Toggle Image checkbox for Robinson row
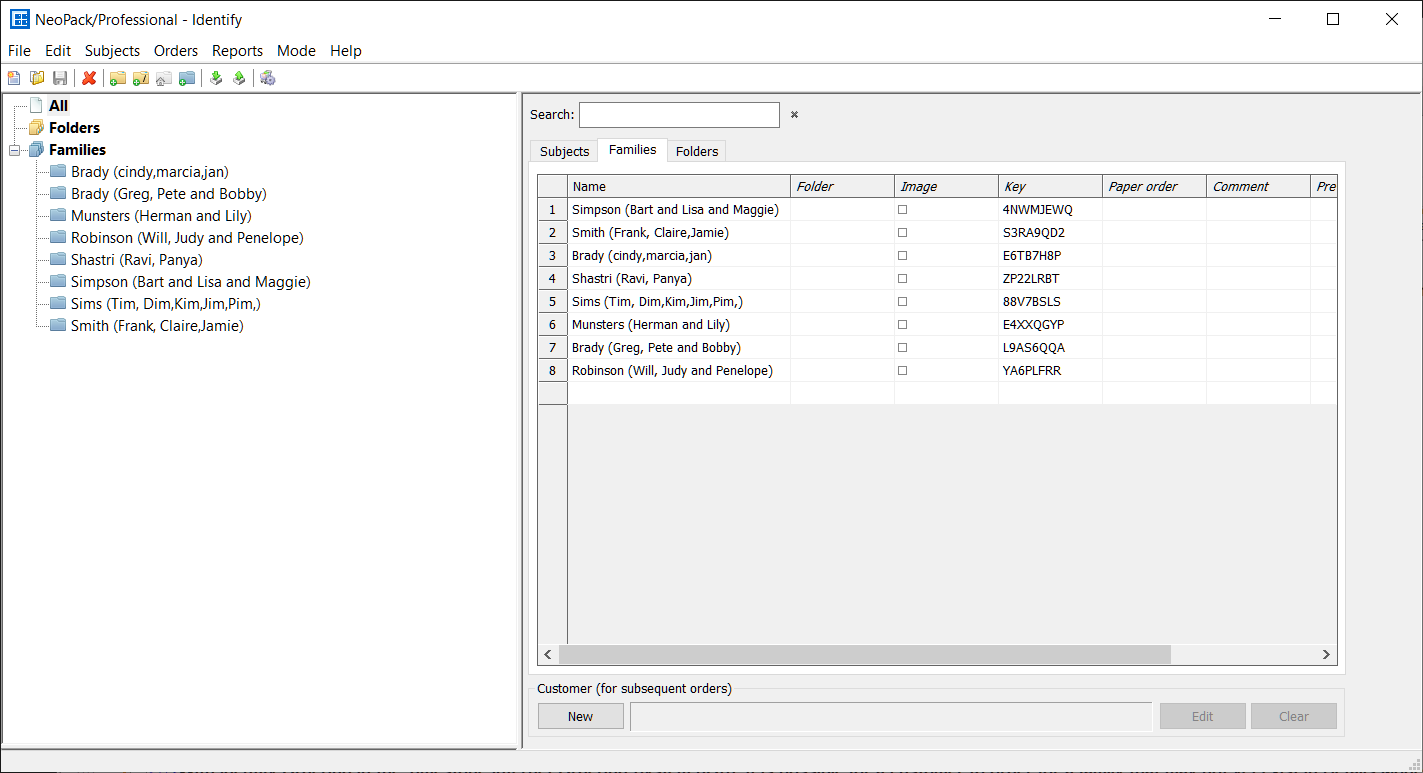This screenshot has width=1423, height=773. (x=902, y=371)
